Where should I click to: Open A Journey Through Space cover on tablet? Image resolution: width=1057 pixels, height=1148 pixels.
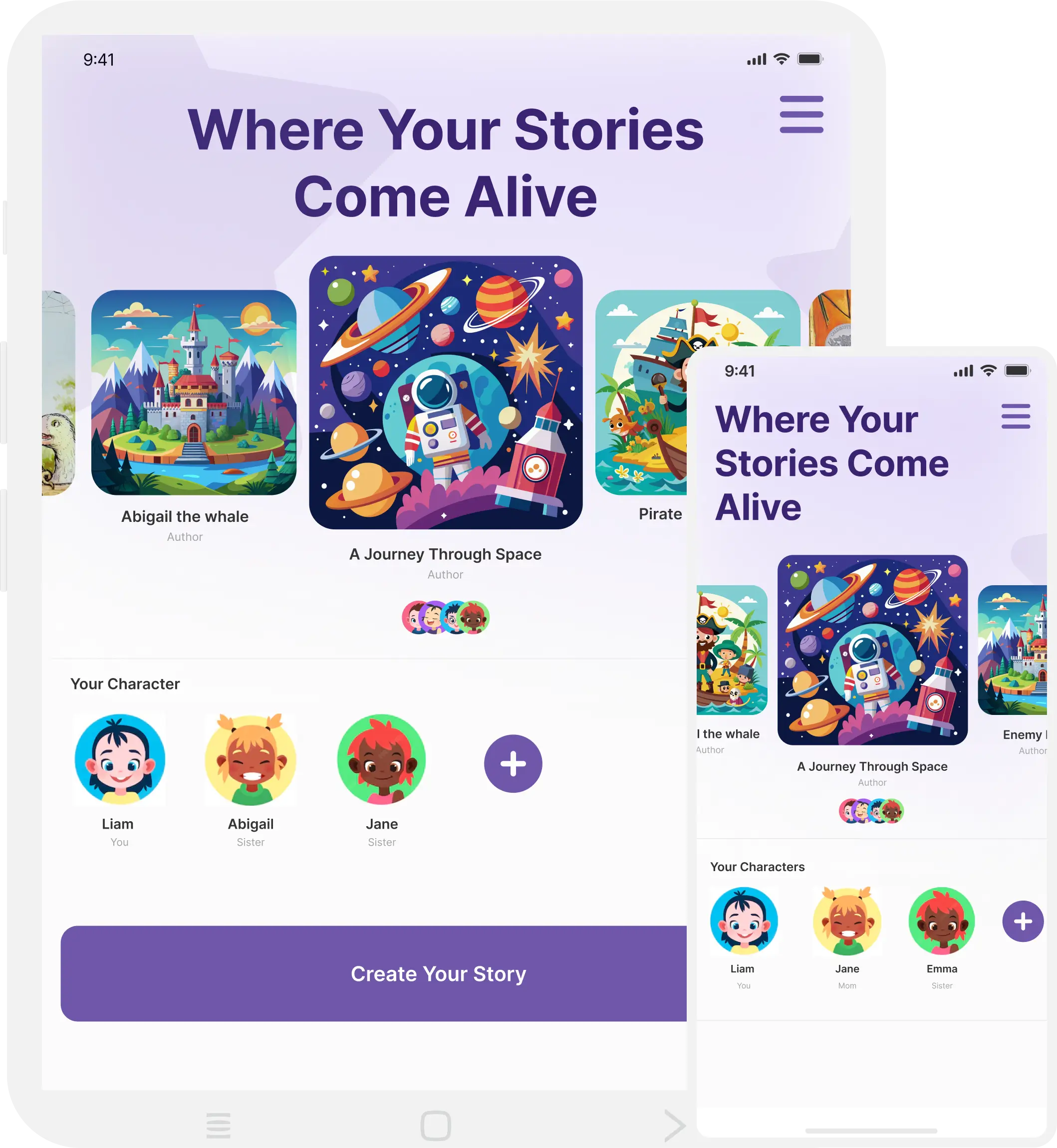point(446,392)
